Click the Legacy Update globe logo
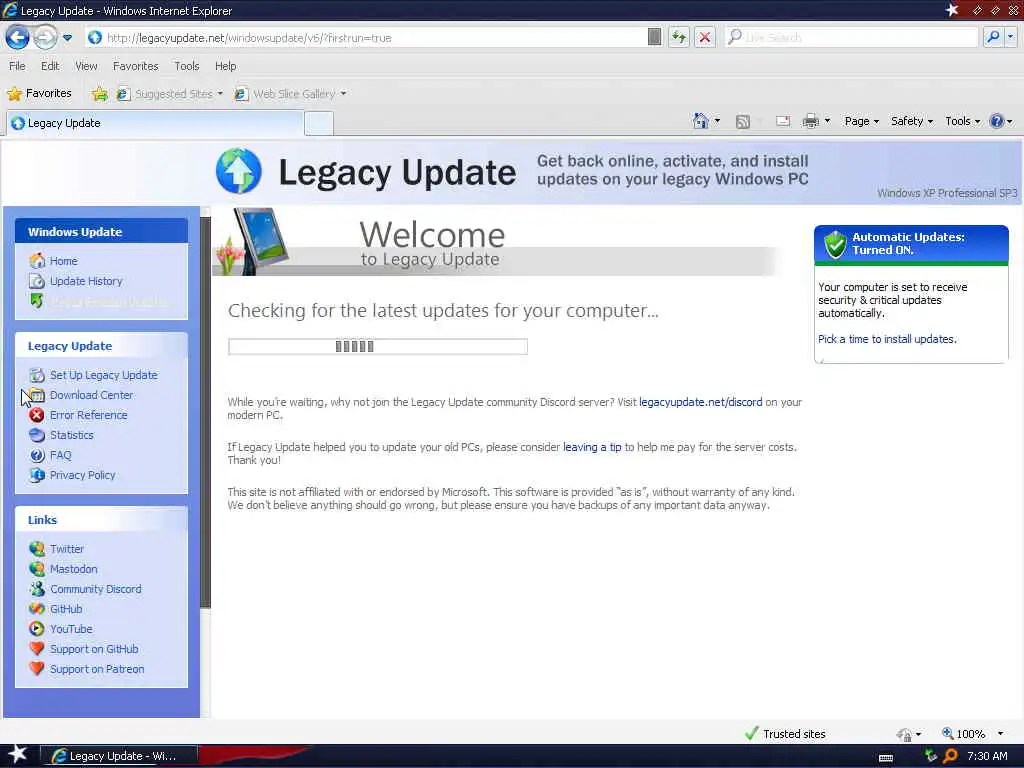The width and height of the screenshot is (1024, 768). (x=239, y=171)
